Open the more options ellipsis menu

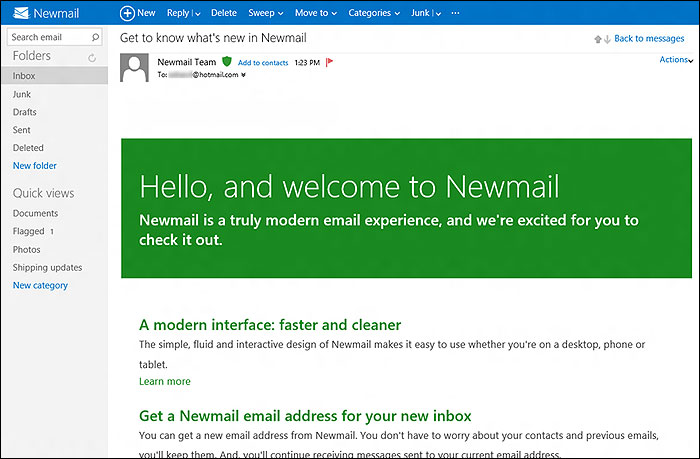tap(455, 13)
